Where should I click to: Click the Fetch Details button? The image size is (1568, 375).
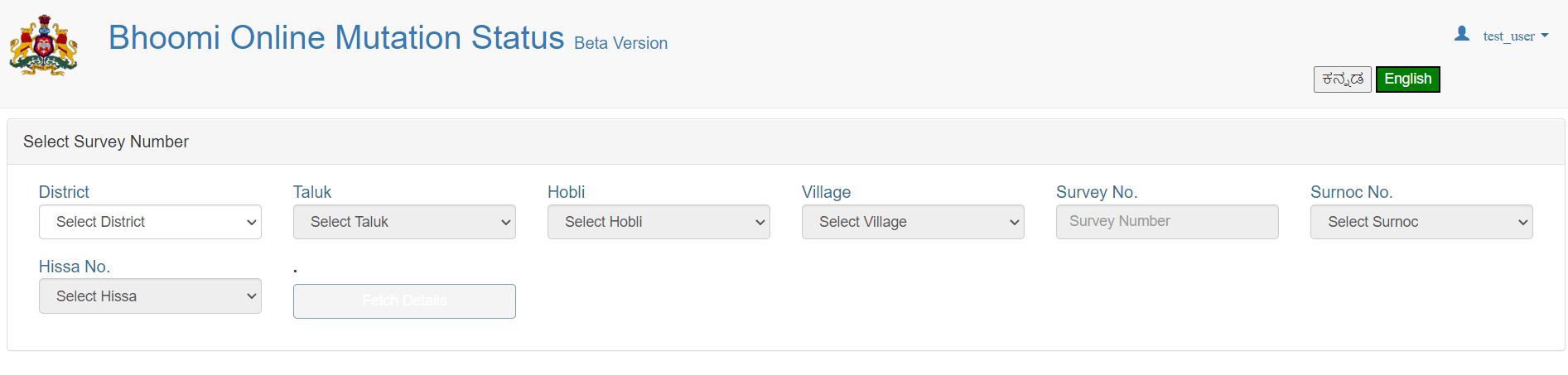[x=404, y=301]
